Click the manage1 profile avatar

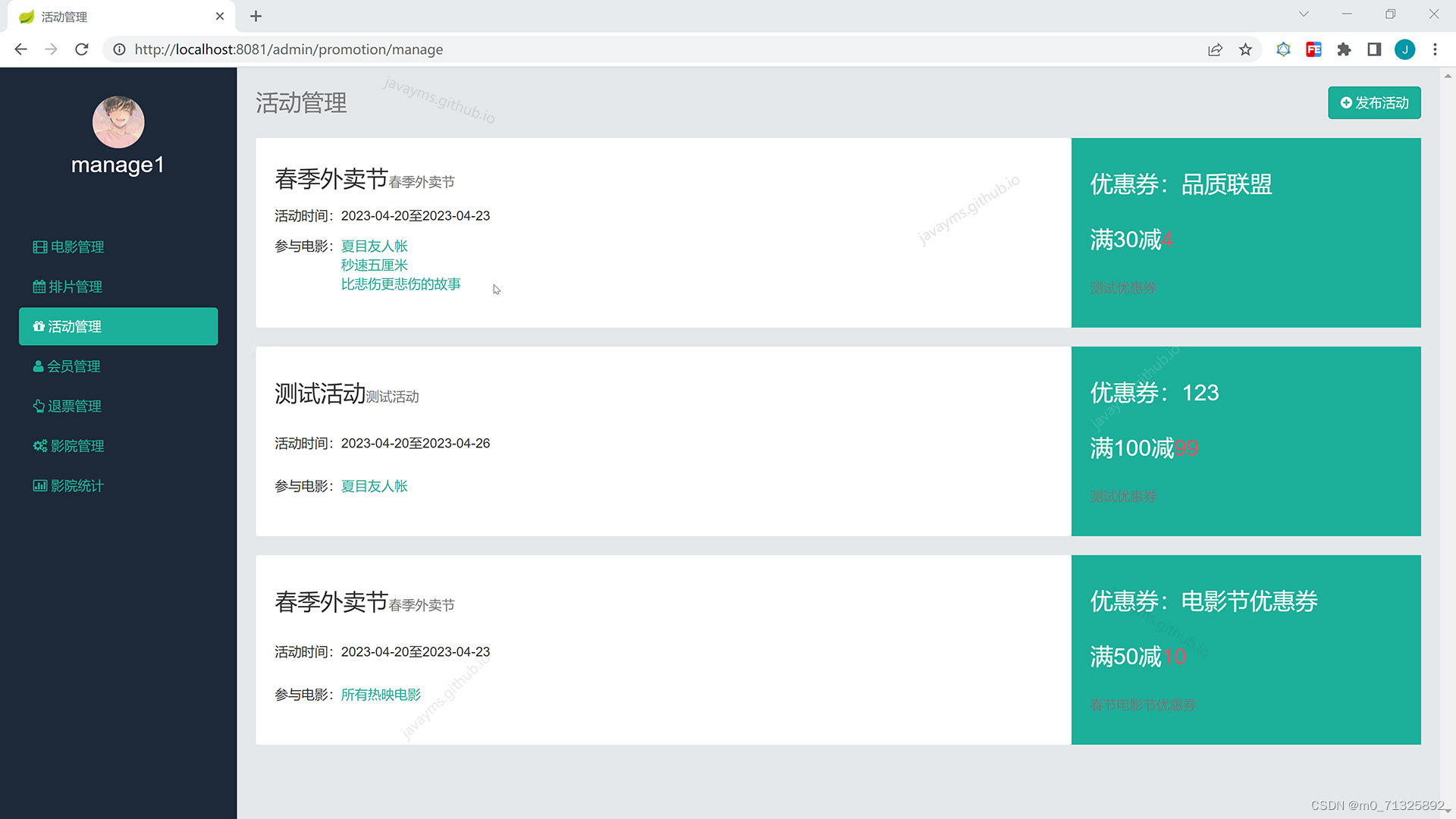(x=118, y=121)
